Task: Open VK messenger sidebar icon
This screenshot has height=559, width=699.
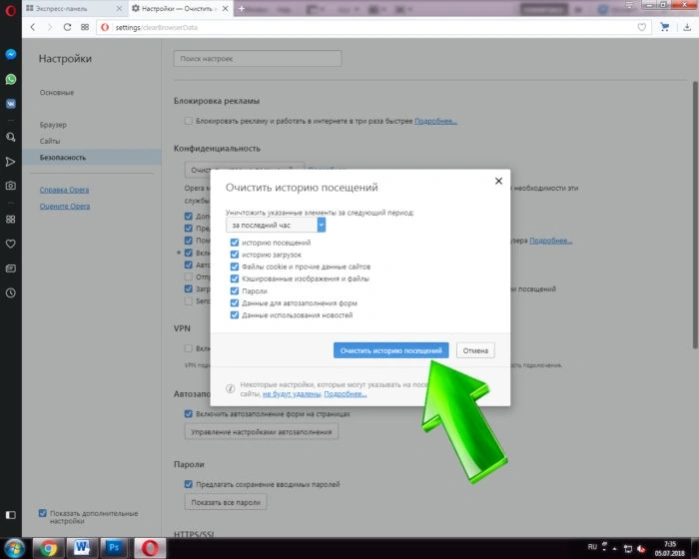Action: coord(11,104)
